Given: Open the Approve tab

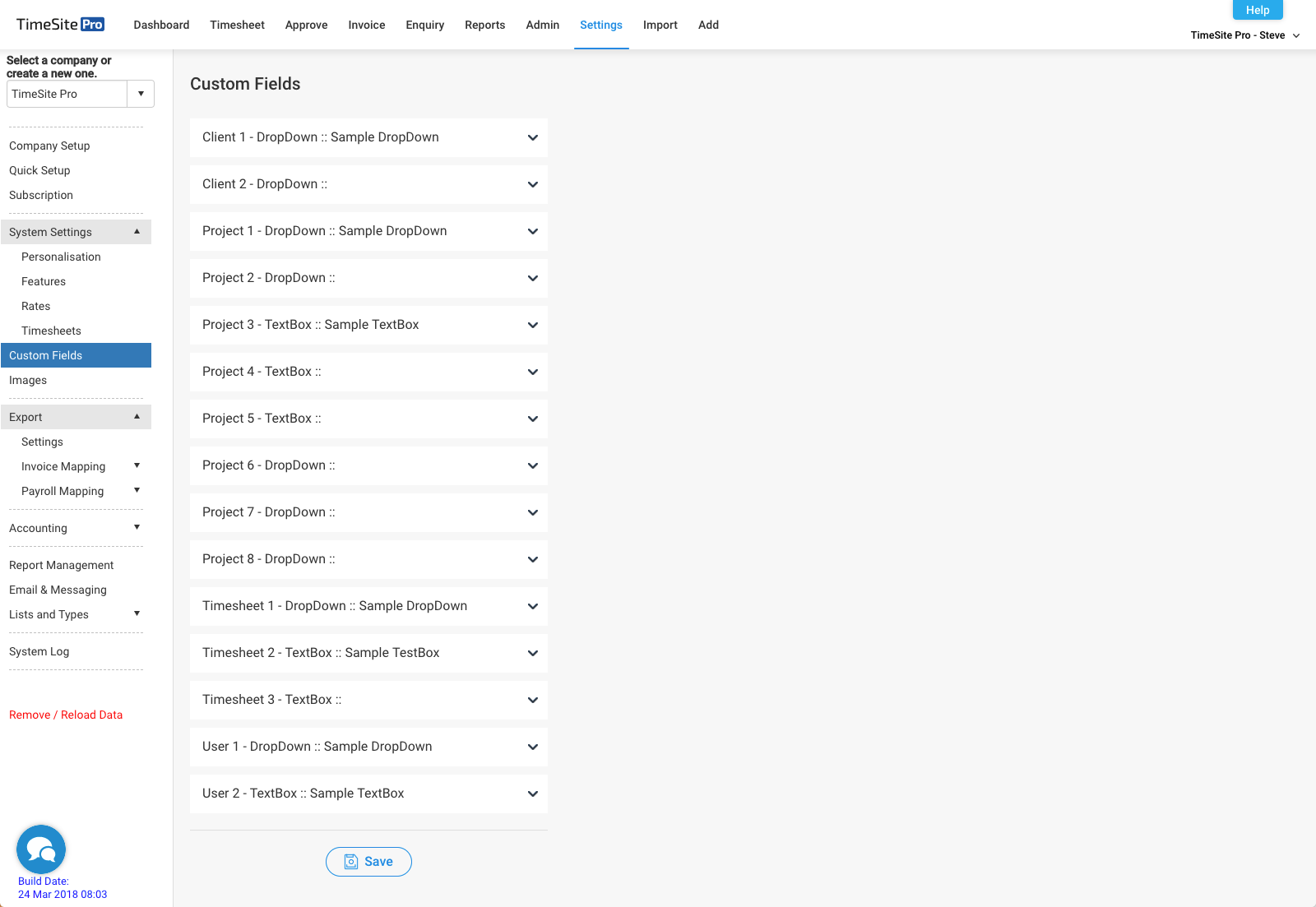Looking at the screenshot, I should 306,25.
